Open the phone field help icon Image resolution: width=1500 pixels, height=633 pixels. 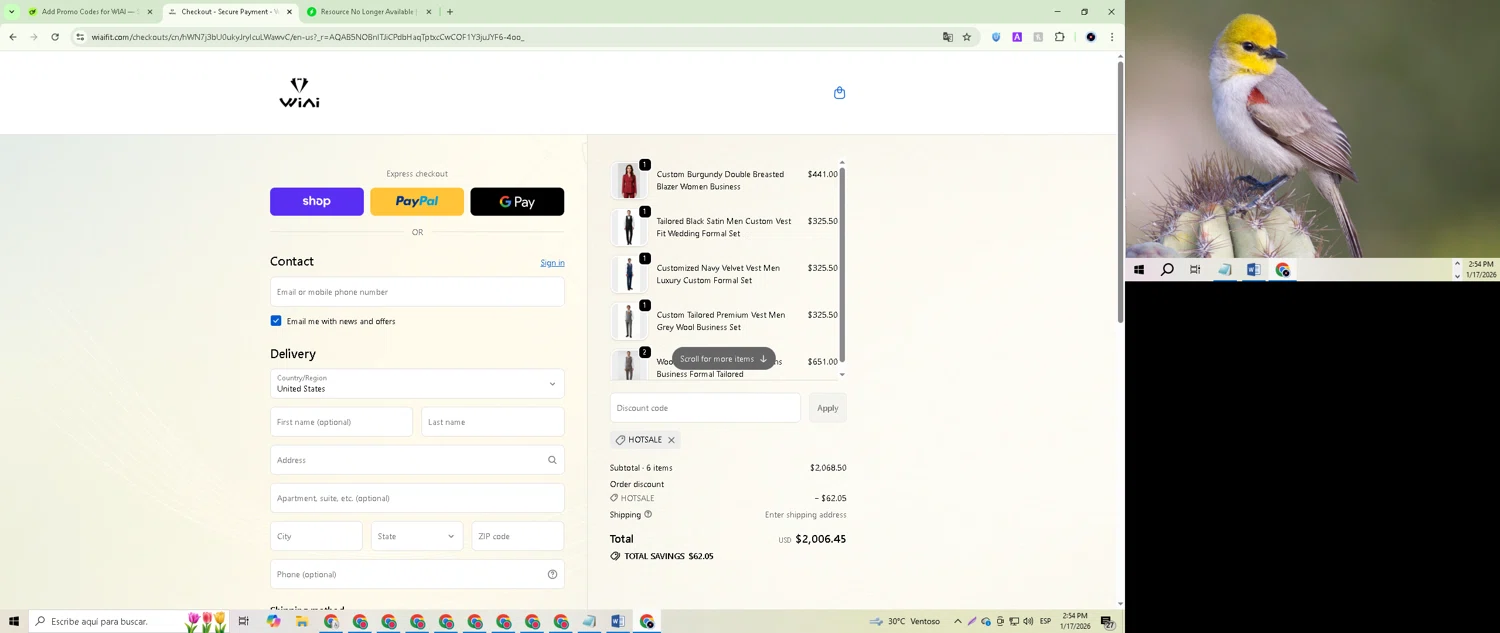click(552, 574)
